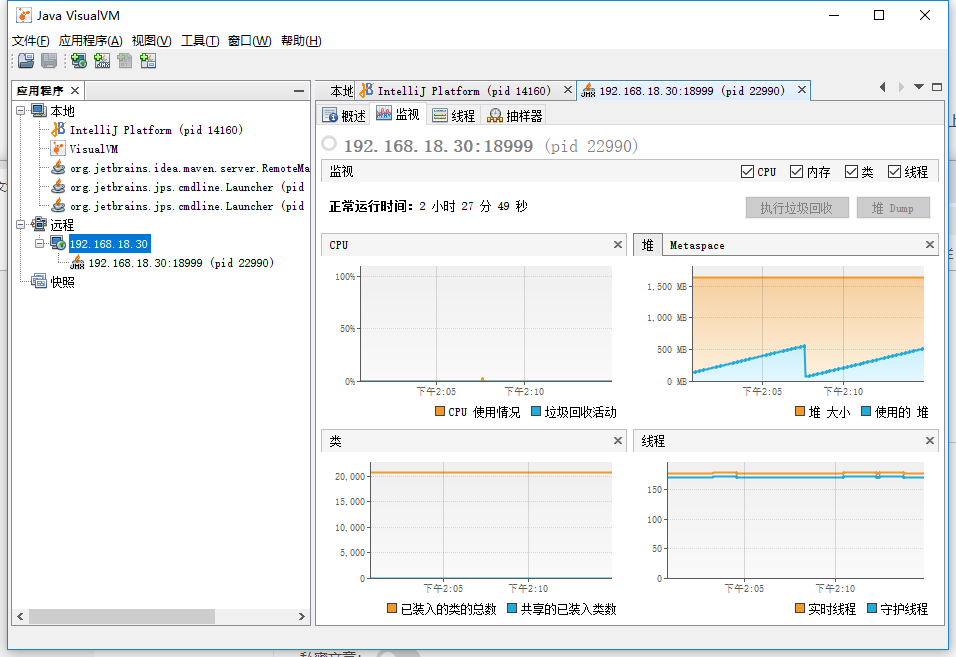This screenshot has height=657, width=956.
Task: Click the save snapshot toolbar icon
Action: click(49, 61)
